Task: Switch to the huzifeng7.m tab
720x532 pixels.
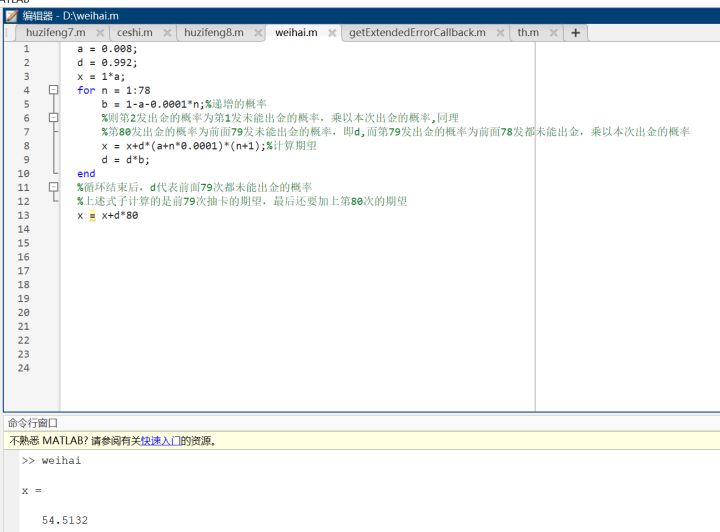Action: [x=56, y=33]
